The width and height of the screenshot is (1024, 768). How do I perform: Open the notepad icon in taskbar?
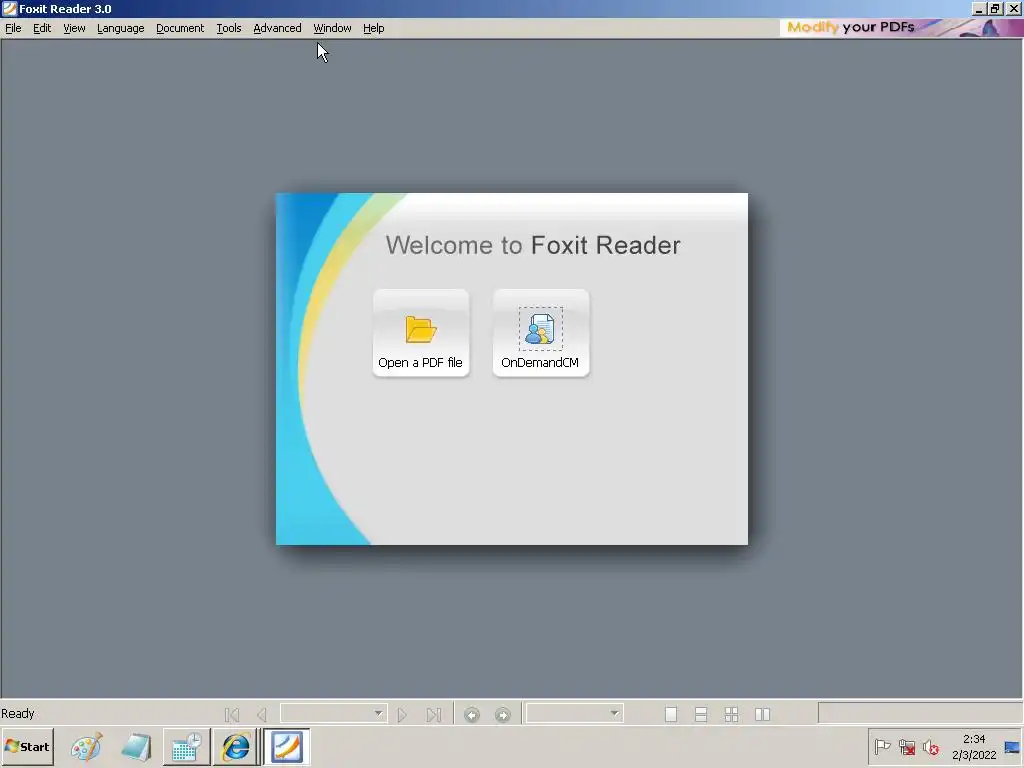coord(136,747)
